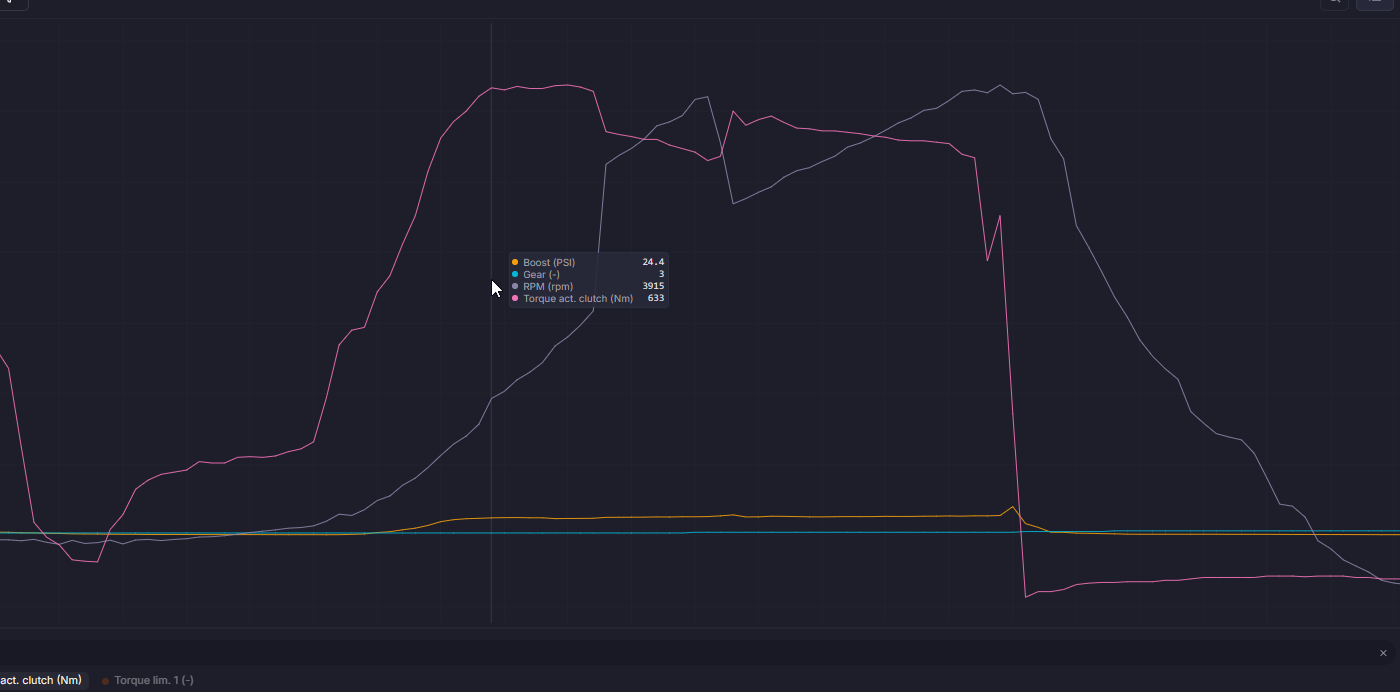Toggle the act. clutch (Nm) legend chip

(x=42, y=680)
